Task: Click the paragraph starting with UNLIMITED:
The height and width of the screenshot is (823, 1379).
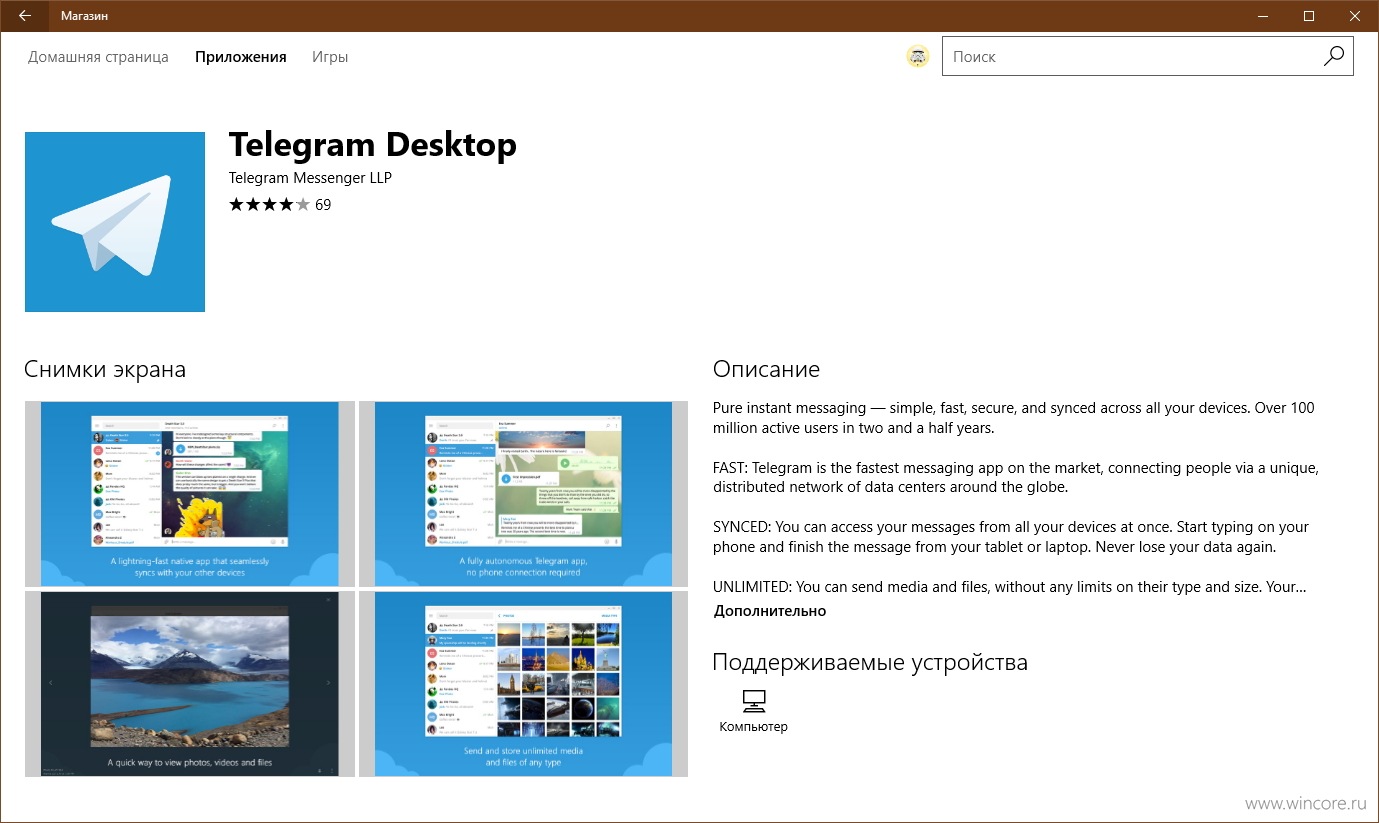Action: coord(1010,587)
